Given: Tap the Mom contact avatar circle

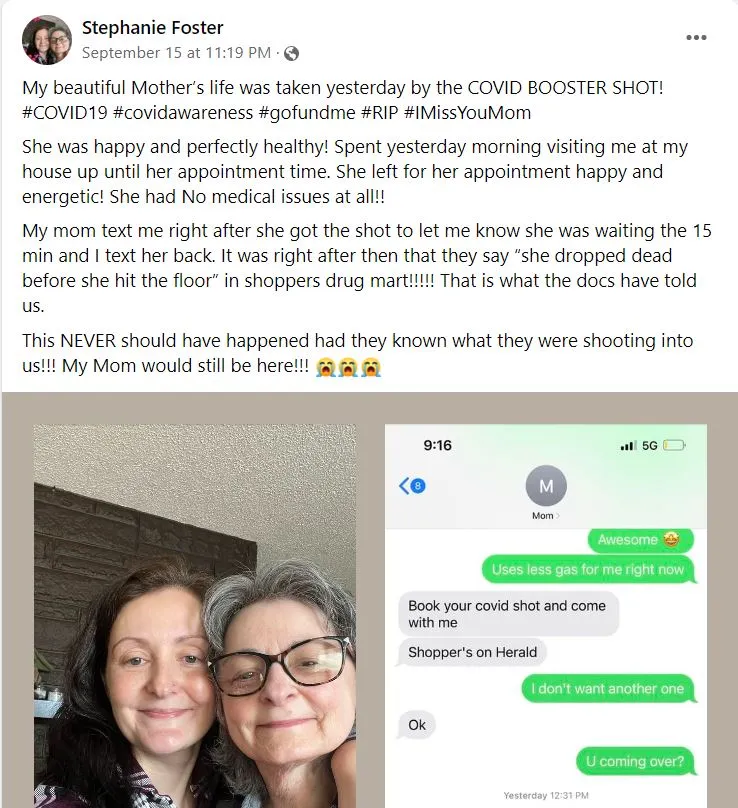Looking at the screenshot, I should coord(546,485).
